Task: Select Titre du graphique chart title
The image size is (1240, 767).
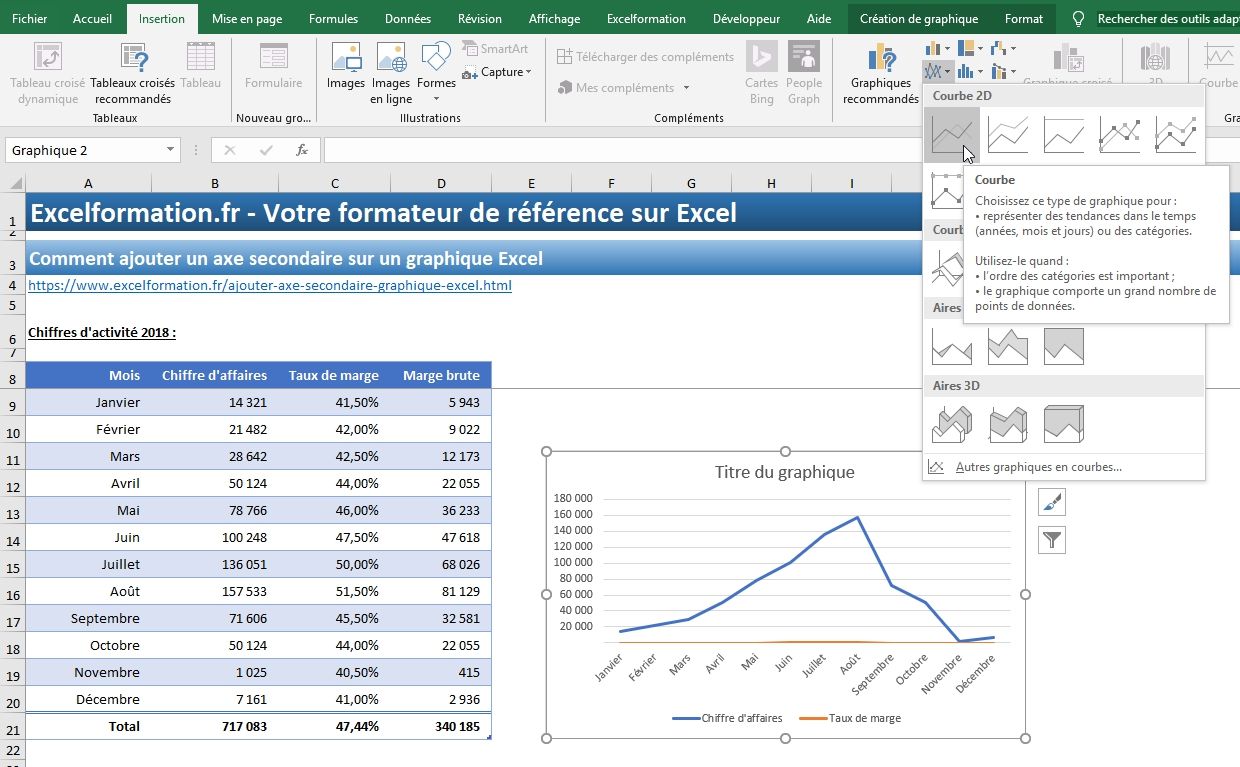Action: click(784, 472)
